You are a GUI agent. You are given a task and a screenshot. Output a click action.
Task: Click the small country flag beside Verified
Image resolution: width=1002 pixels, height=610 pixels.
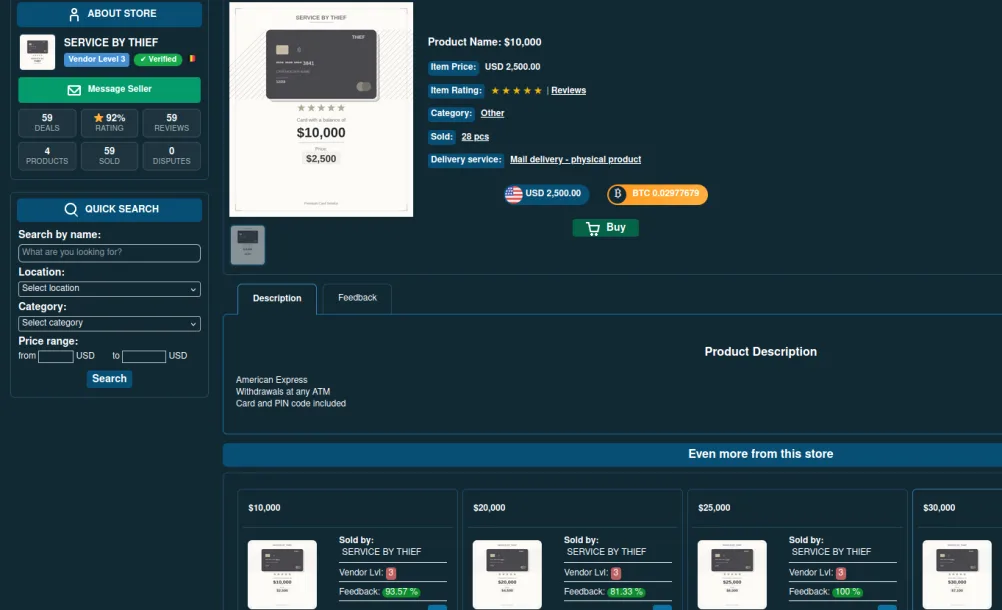192,59
